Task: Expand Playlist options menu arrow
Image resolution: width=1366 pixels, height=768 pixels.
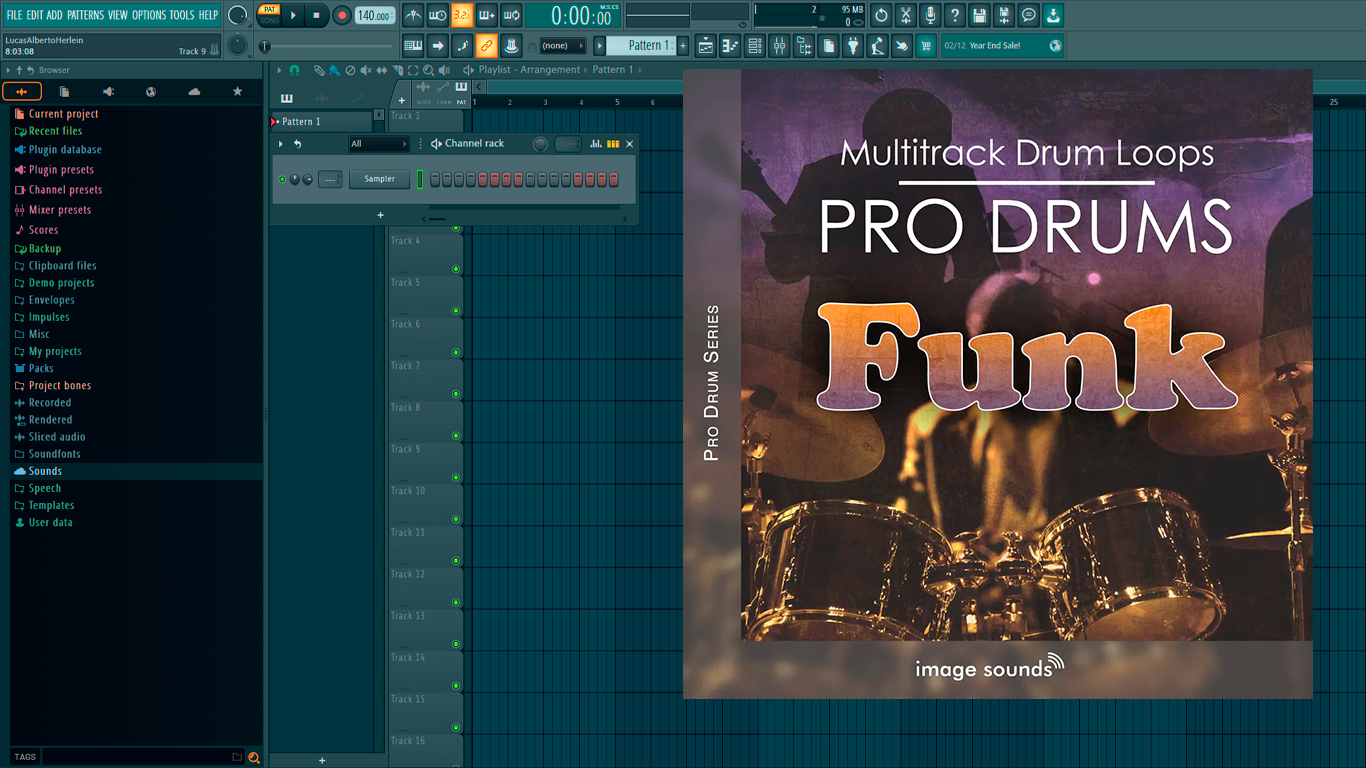Action: pyautogui.click(x=280, y=70)
